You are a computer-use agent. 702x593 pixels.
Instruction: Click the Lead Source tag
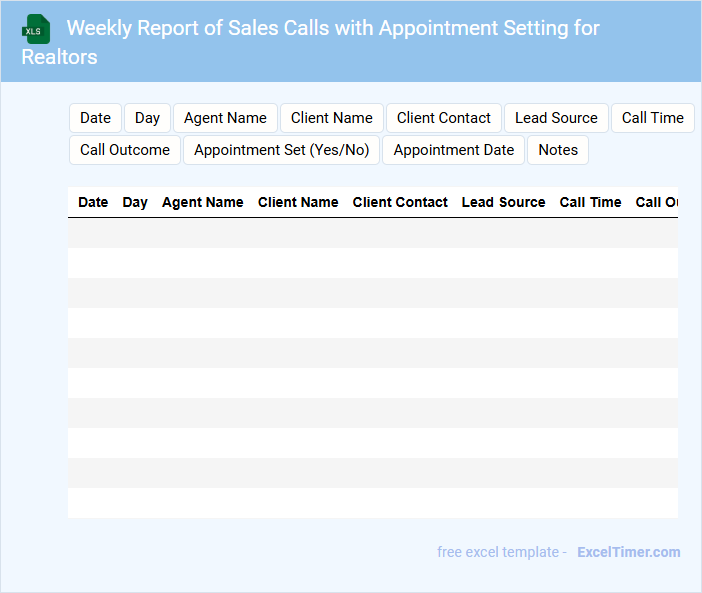(556, 118)
